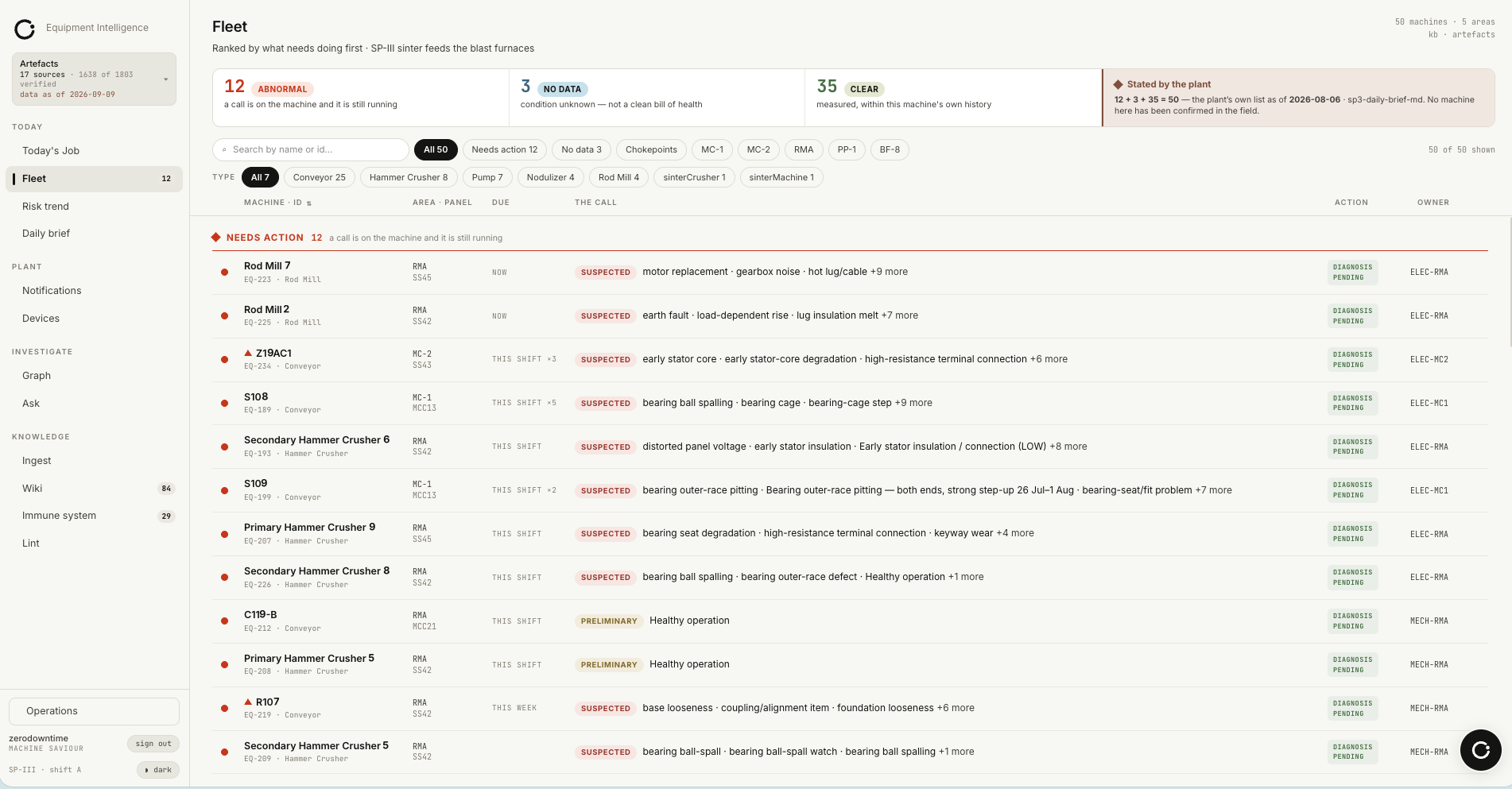This screenshot has height=789, width=1512.
Task: Click the status dot for Primary Hammer Crusher 9
Action: (224, 534)
